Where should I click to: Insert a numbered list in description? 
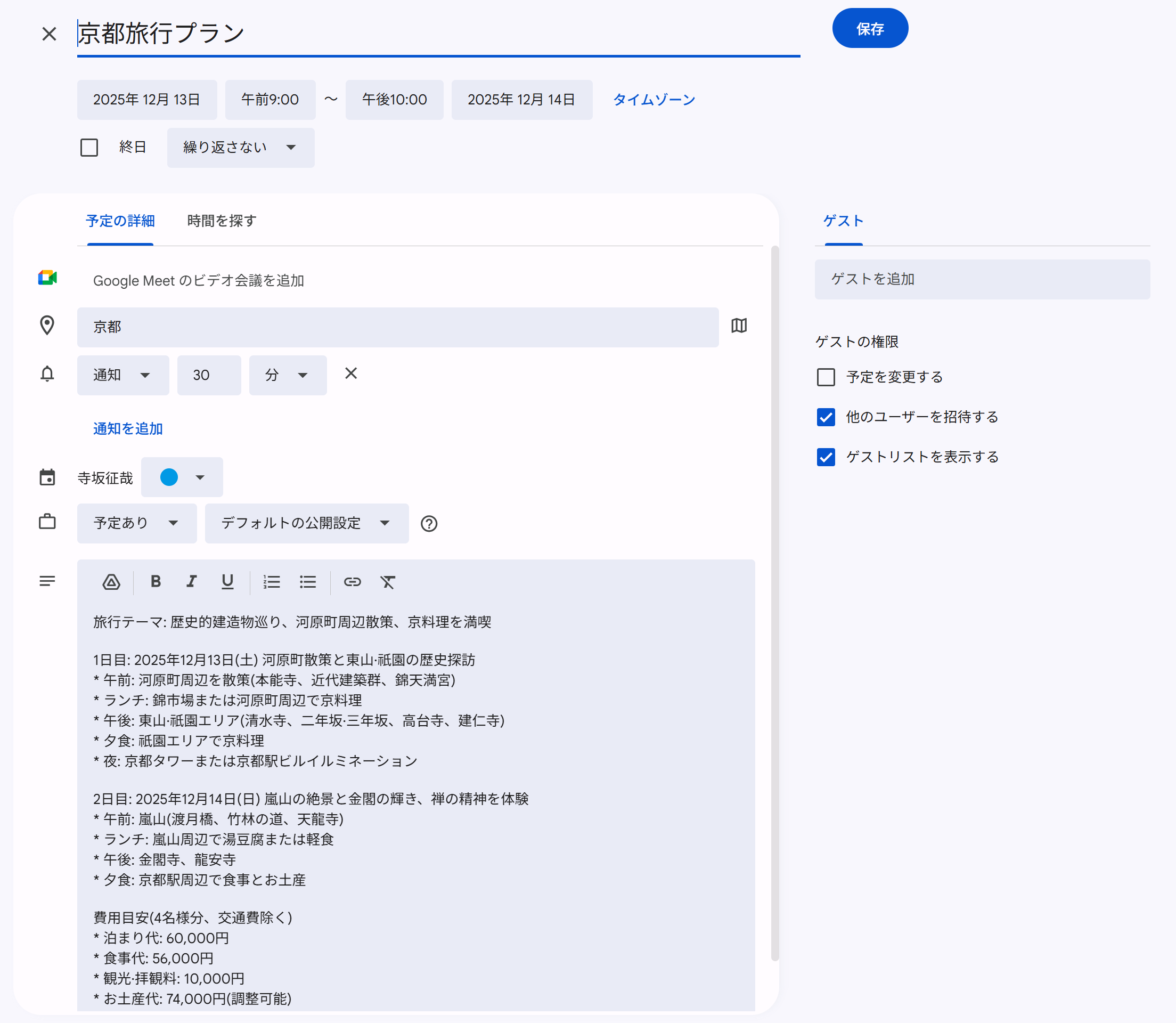click(x=272, y=582)
